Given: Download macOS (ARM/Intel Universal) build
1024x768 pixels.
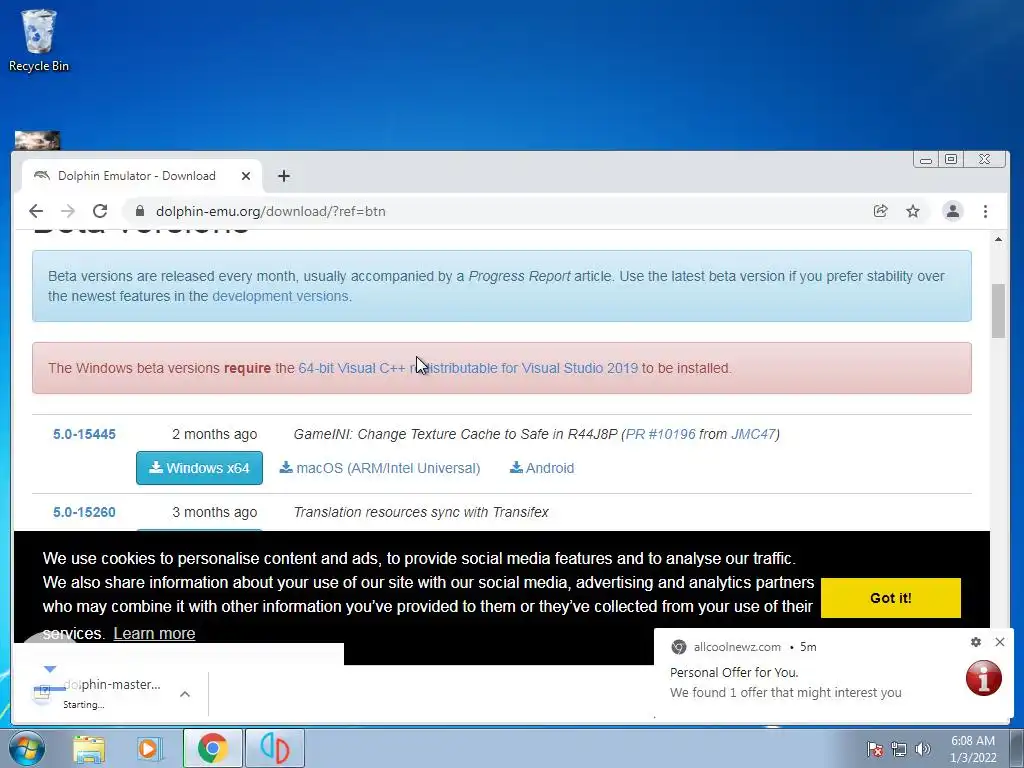Looking at the screenshot, I should tap(379, 468).
